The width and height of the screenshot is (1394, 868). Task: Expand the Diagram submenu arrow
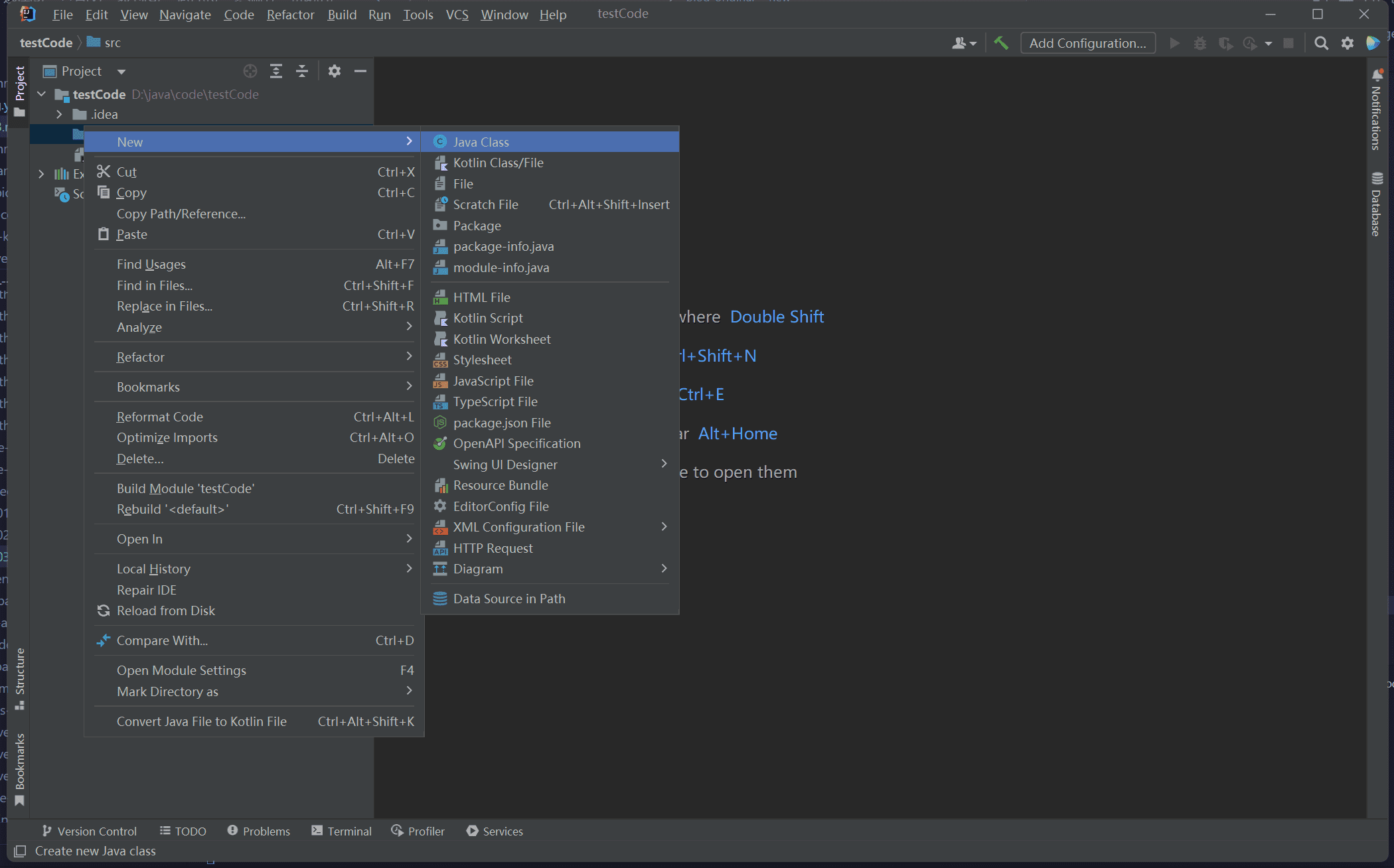pos(664,569)
